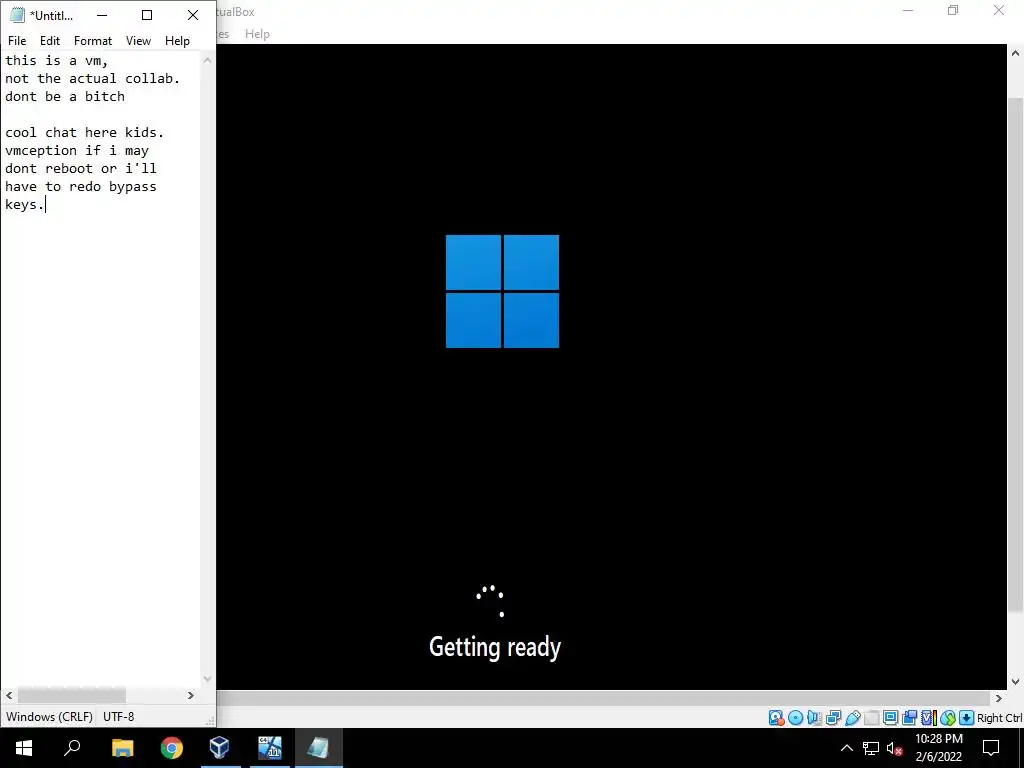Switch to VirtualBox Manager taskbar icon

(220, 748)
